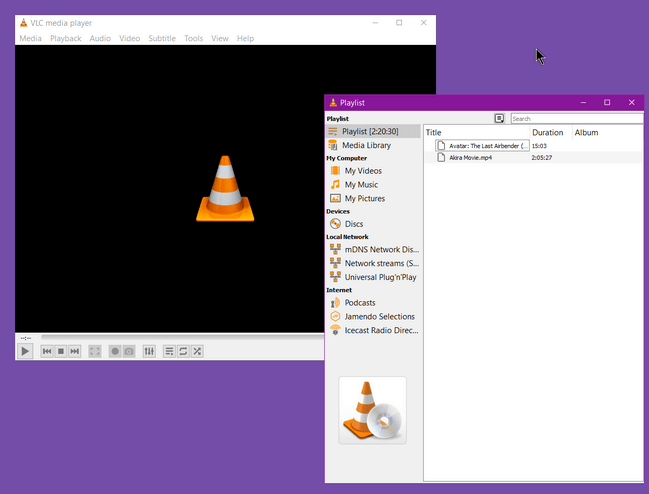Click the My Pictures image icon
The width and height of the screenshot is (649, 494).
335,198
